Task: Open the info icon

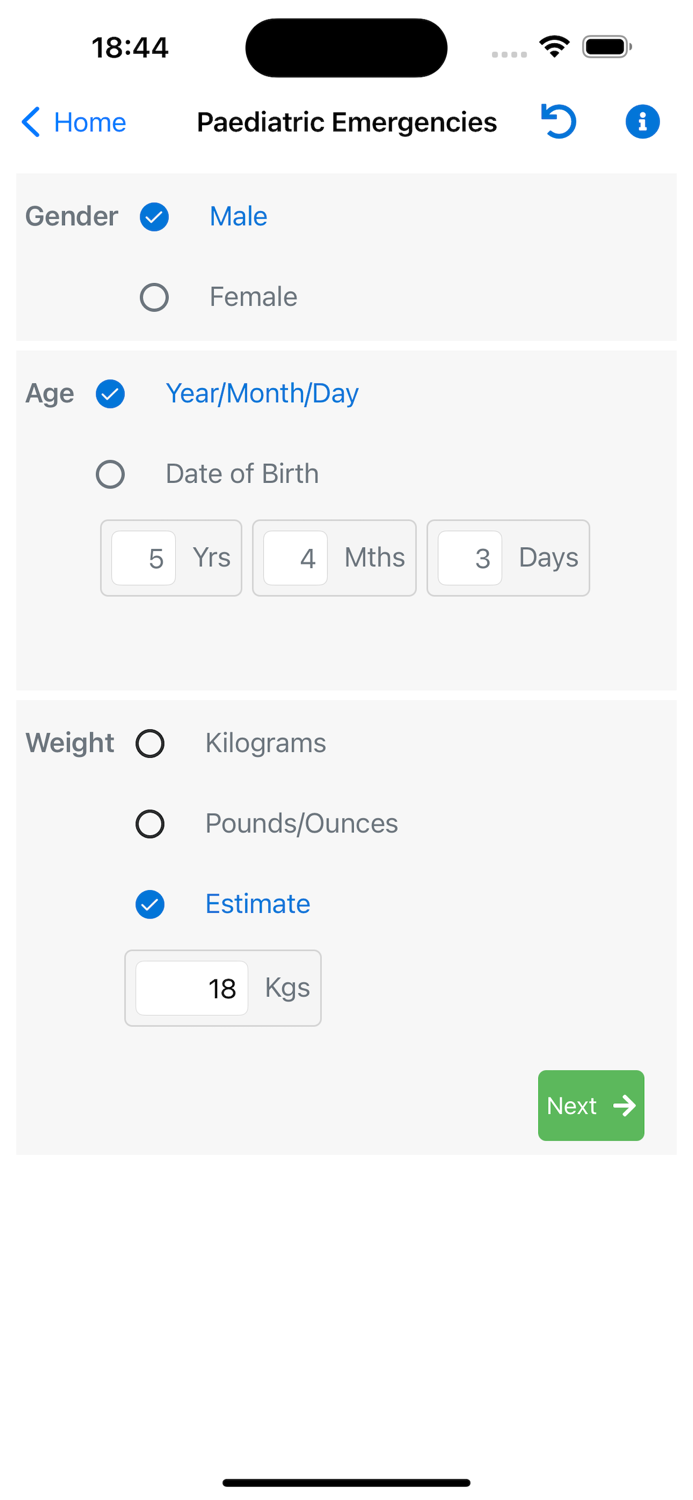Action: [x=642, y=122]
